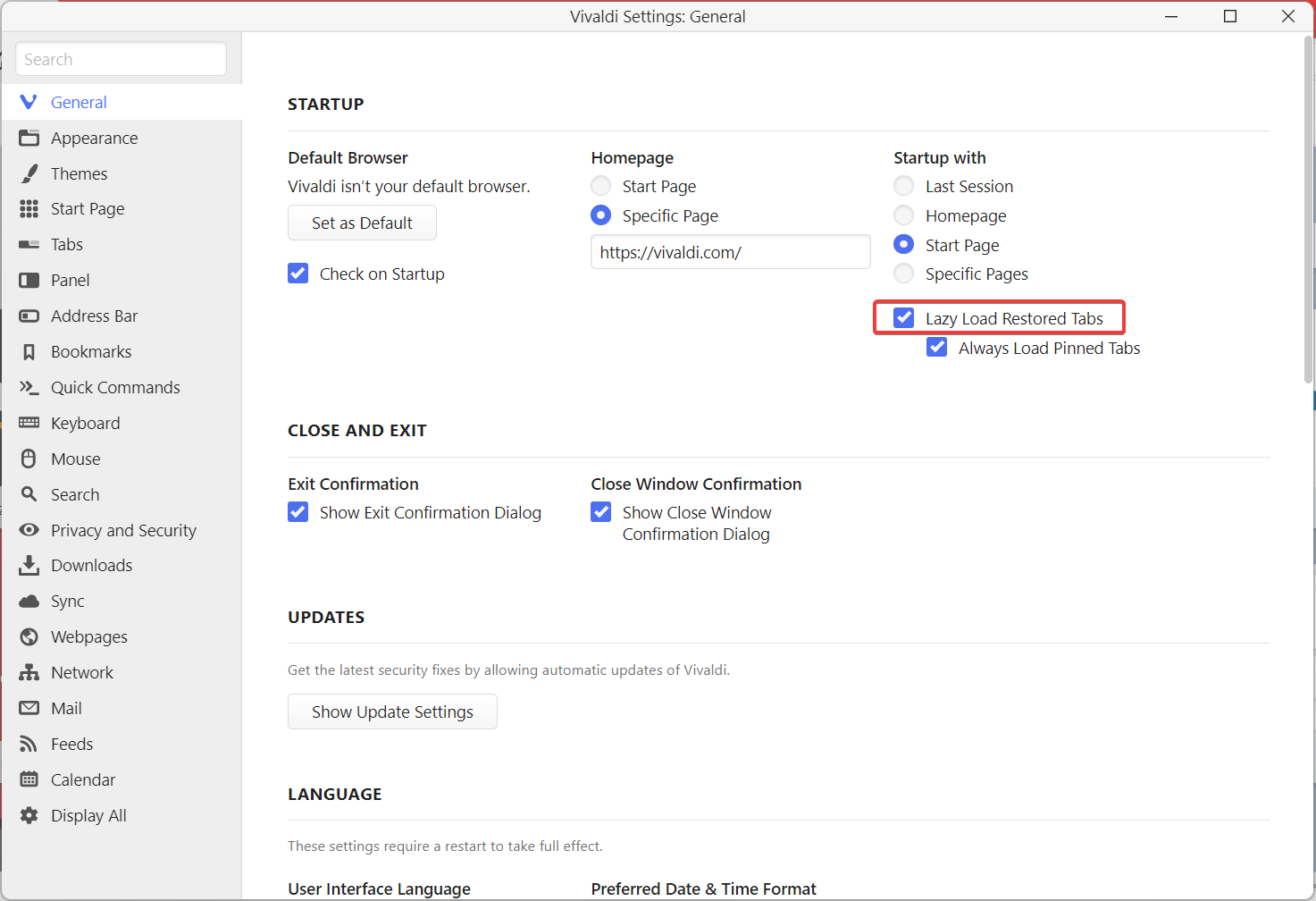Viewport: 1316px width, 901px height.
Task: Select the Quick Commands icon
Action: click(x=29, y=388)
